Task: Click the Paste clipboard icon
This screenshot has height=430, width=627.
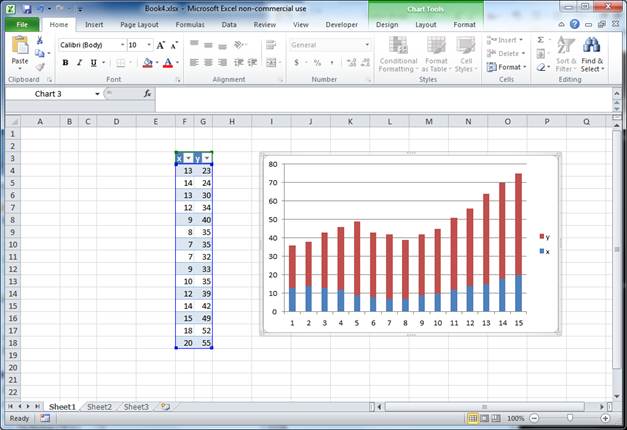Action: tap(20, 46)
